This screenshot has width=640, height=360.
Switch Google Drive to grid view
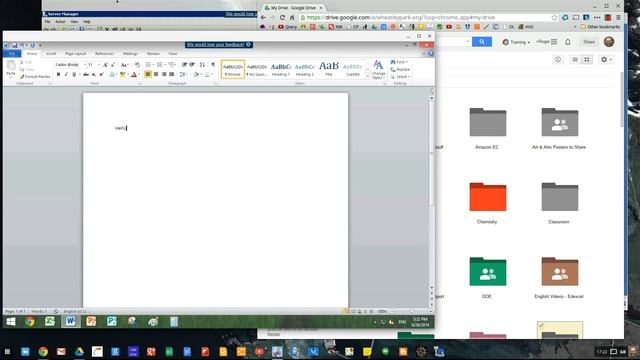click(587, 60)
